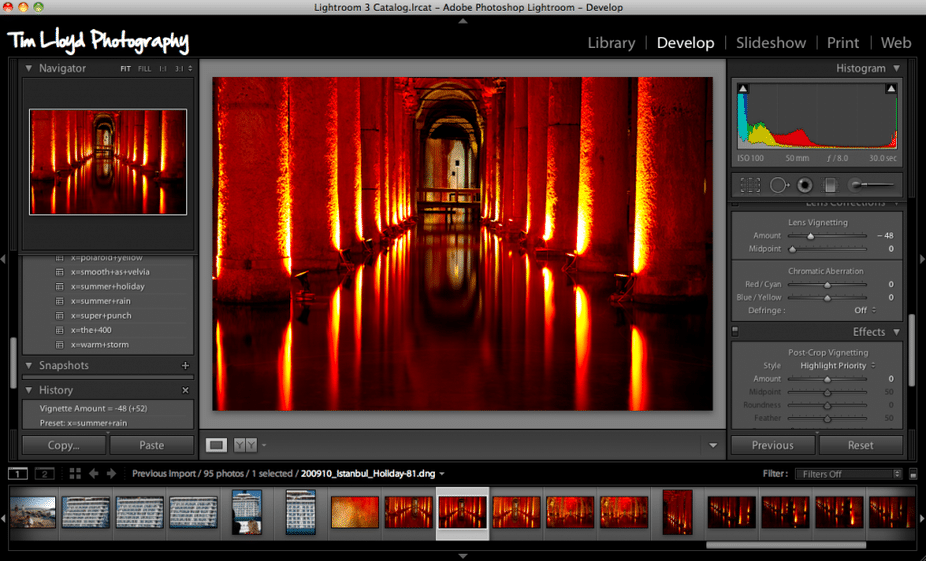Collapse the Navigator panel
Screen dimensions: 926x561
pyautogui.click(x=28, y=69)
